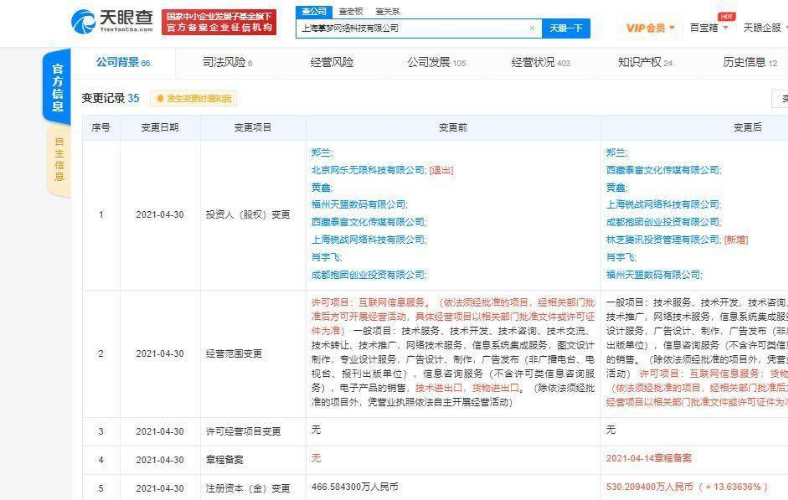Screen dimensions: 788x500
Task: Click the 2021-04-14章程备案 entry
Action: click(x=649, y=458)
